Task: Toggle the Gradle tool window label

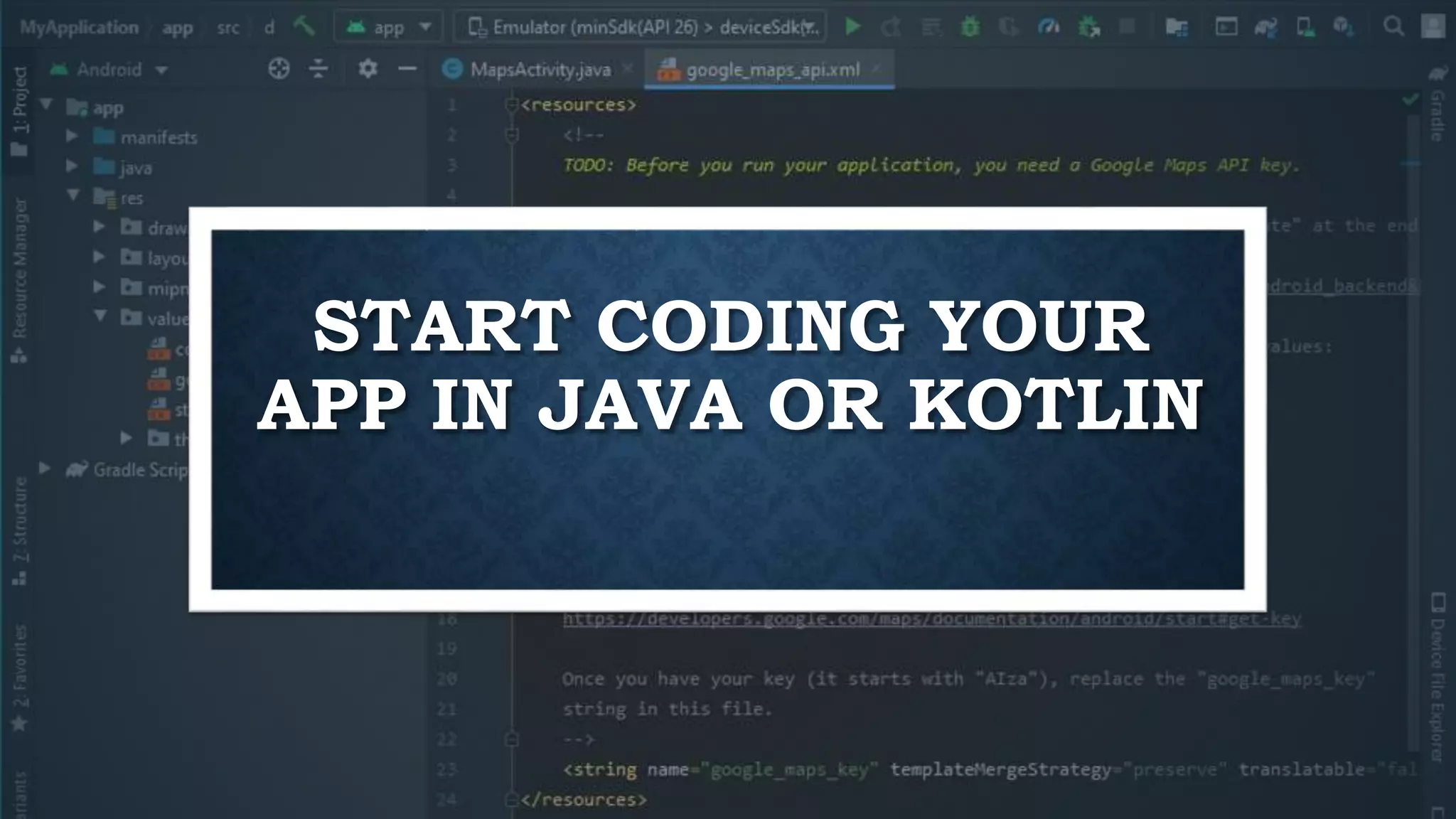Action: pyautogui.click(x=1438, y=114)
